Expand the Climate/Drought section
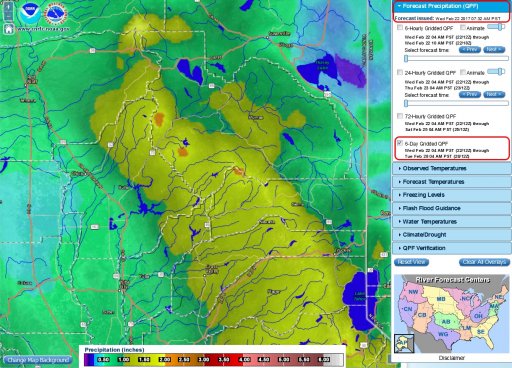This screenshot has width=512, height=368. tap(451, 235)
